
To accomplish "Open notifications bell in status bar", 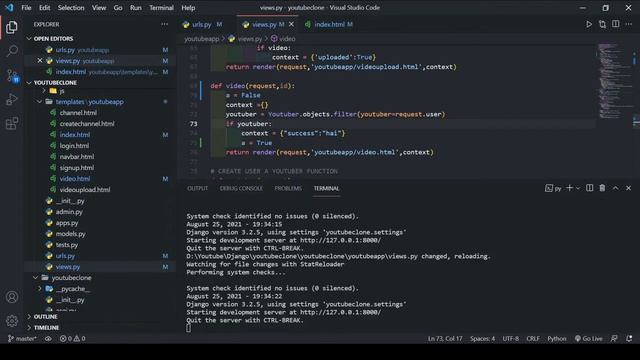I will (x=629, y=338).
